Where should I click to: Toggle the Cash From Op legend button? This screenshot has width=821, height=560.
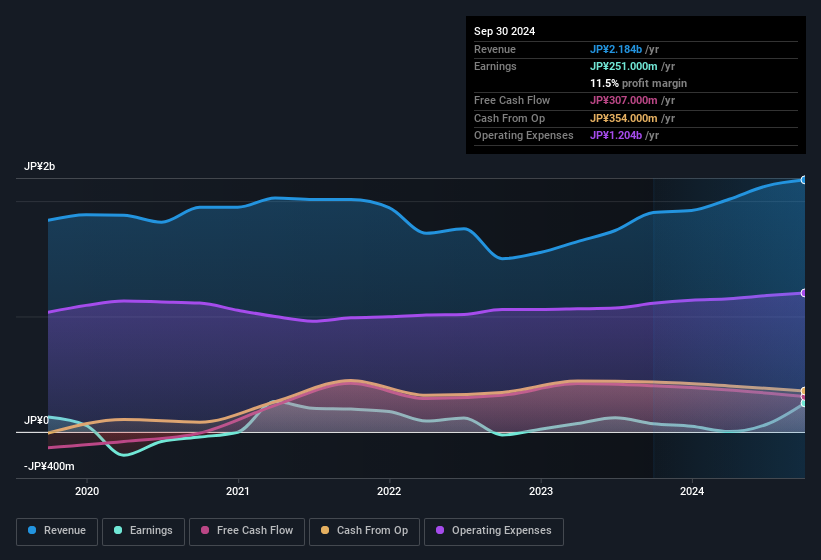[364, 531]
